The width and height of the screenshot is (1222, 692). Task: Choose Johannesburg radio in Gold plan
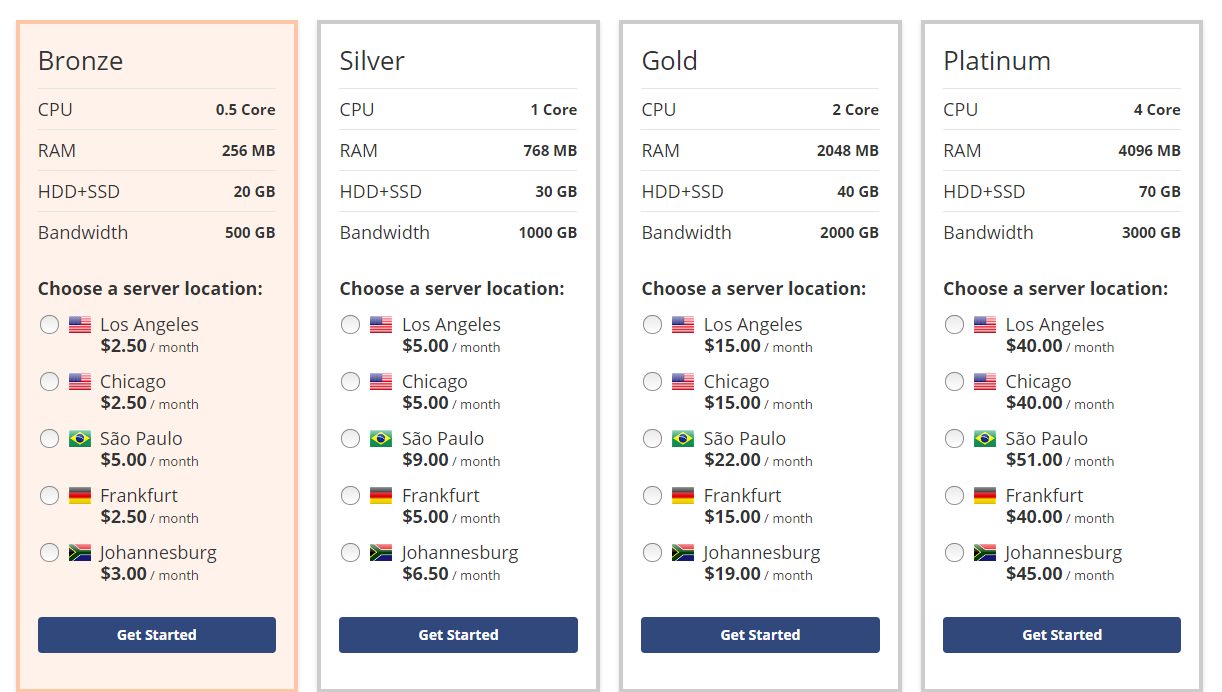[652, 552]
